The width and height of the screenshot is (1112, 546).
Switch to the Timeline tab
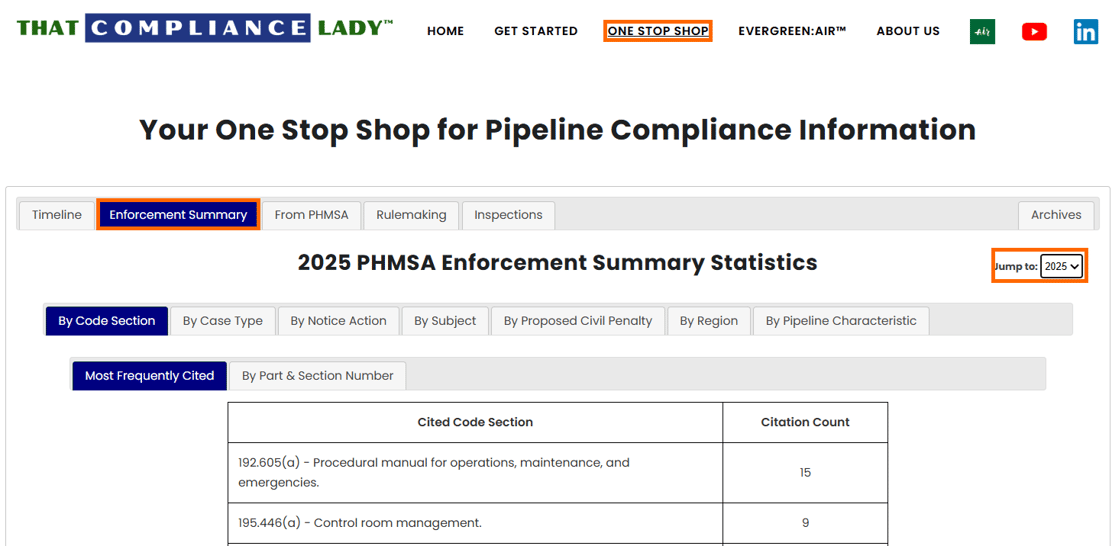(x=57, y=215)
